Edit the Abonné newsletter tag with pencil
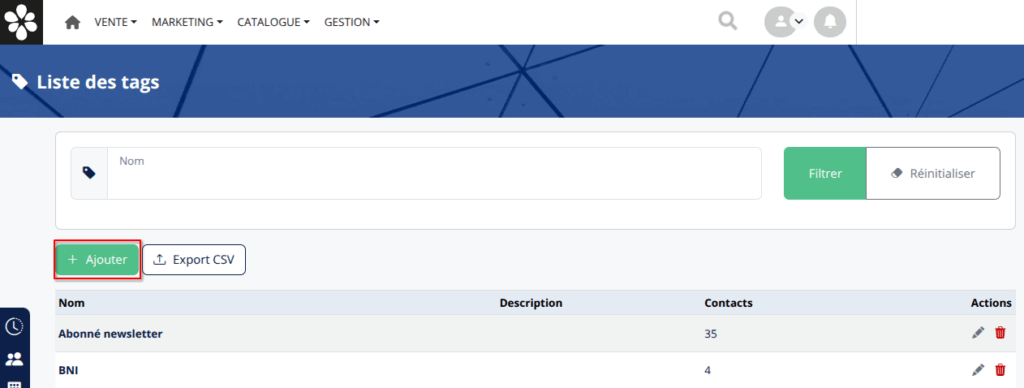The height and width of the screenshot is (388, 1024). tap(978, 333)
